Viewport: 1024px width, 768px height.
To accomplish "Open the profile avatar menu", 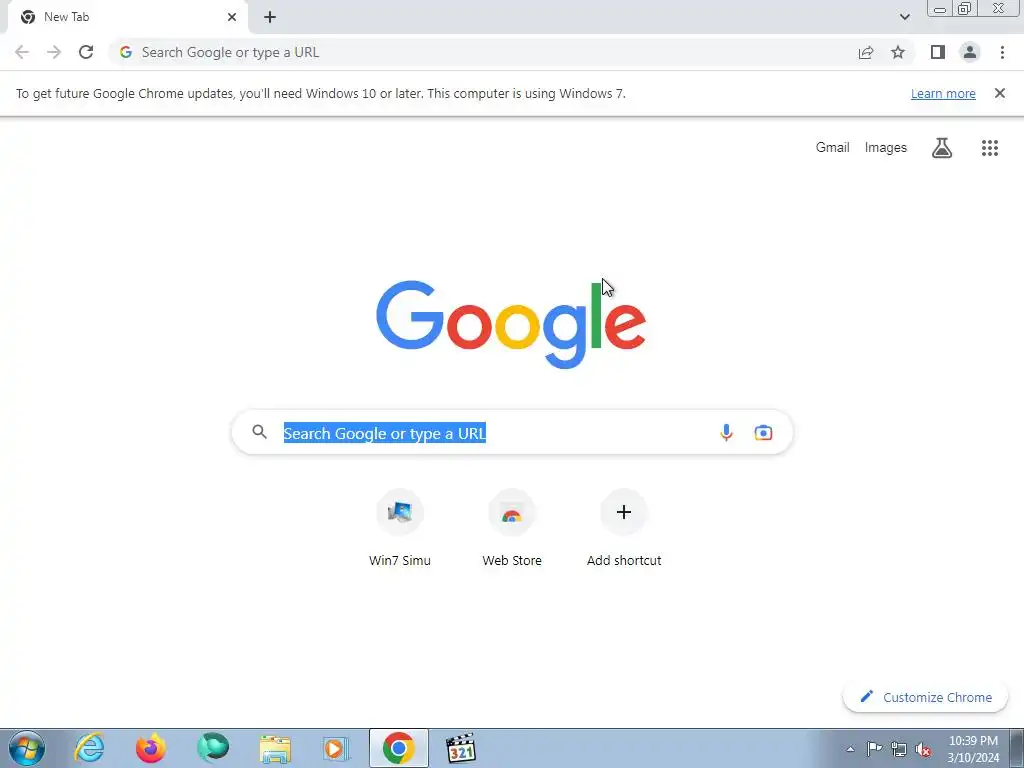I will pos(970,52).
